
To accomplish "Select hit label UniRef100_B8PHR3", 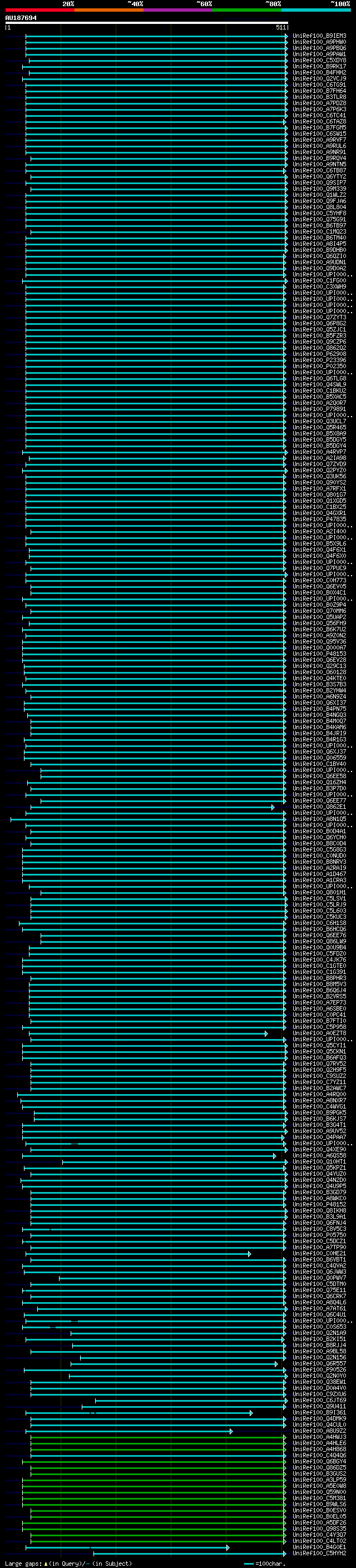I will (x=319, y=978).
